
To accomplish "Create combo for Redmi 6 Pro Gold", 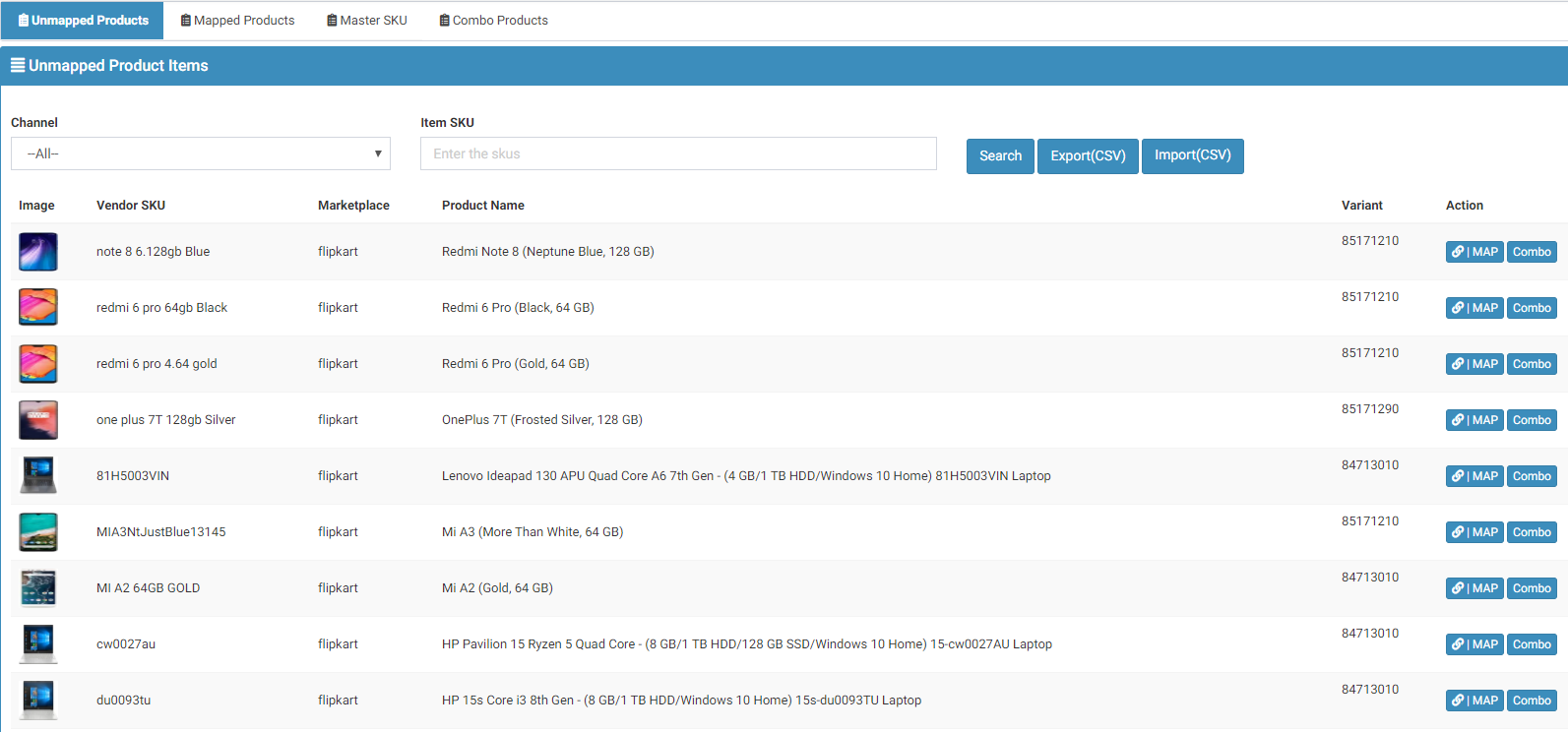I will (x=1532, y=364).
